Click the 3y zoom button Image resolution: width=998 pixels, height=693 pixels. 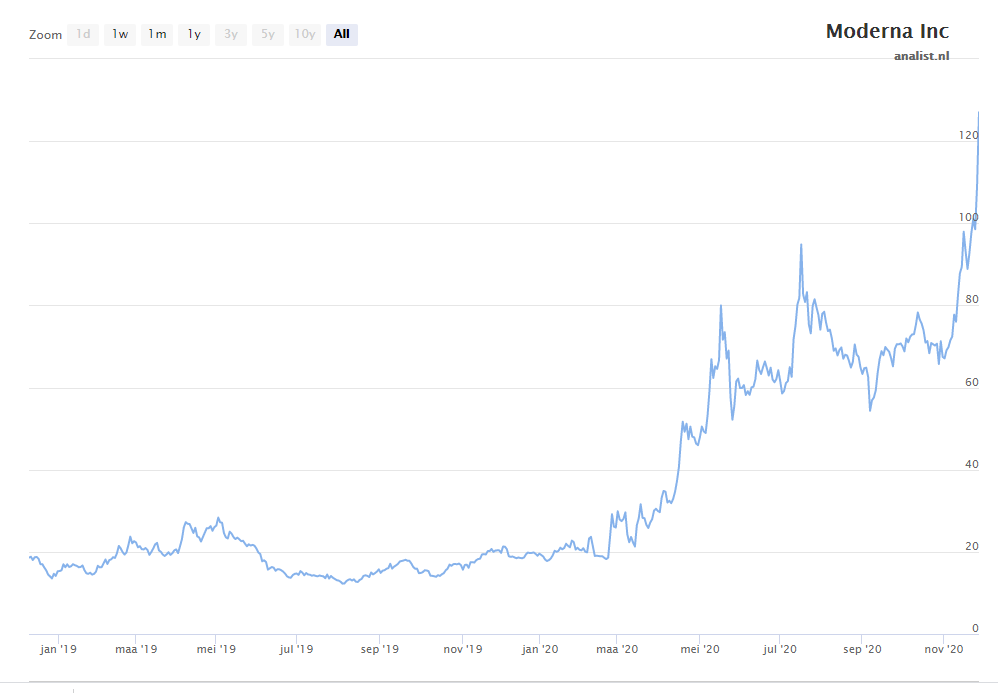tap(230, 34)
